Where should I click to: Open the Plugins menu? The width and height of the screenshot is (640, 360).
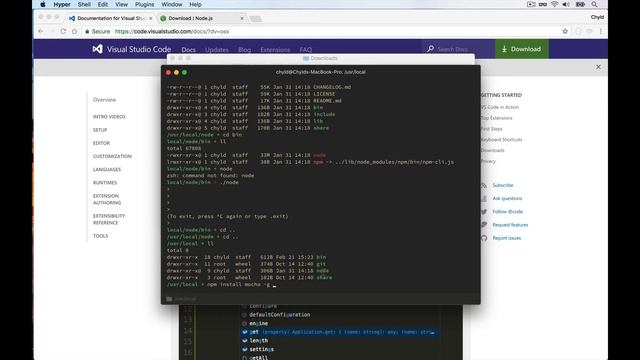click(144, 4)
